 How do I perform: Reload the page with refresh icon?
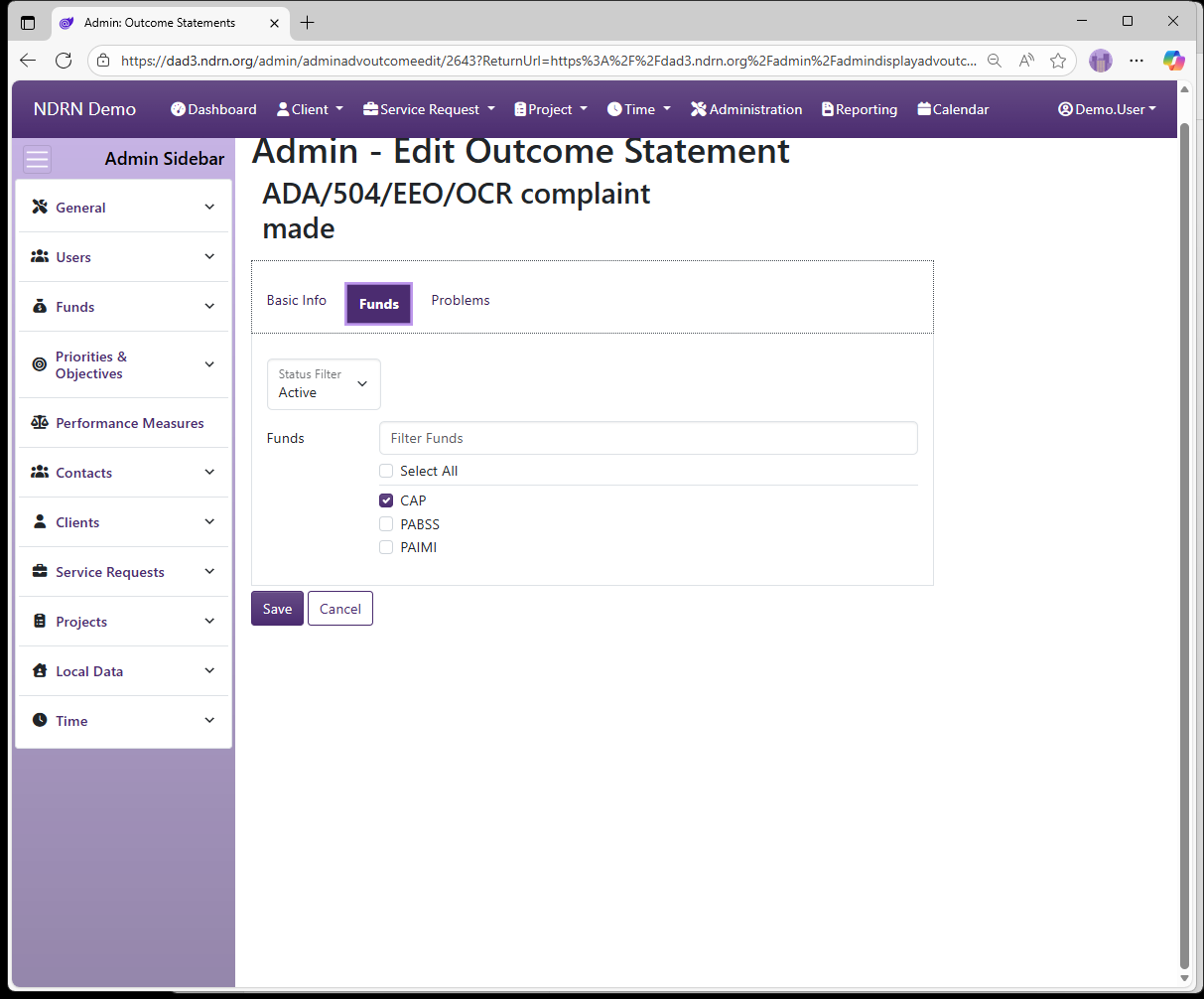64,61
